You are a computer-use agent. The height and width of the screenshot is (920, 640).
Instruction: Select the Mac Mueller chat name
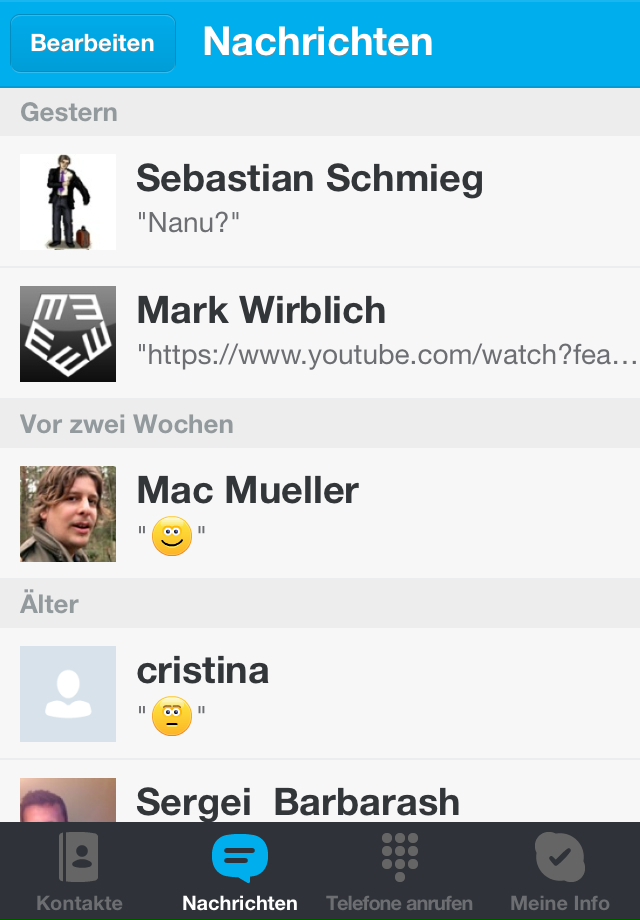pyautogui.click(x=248, y=490)
